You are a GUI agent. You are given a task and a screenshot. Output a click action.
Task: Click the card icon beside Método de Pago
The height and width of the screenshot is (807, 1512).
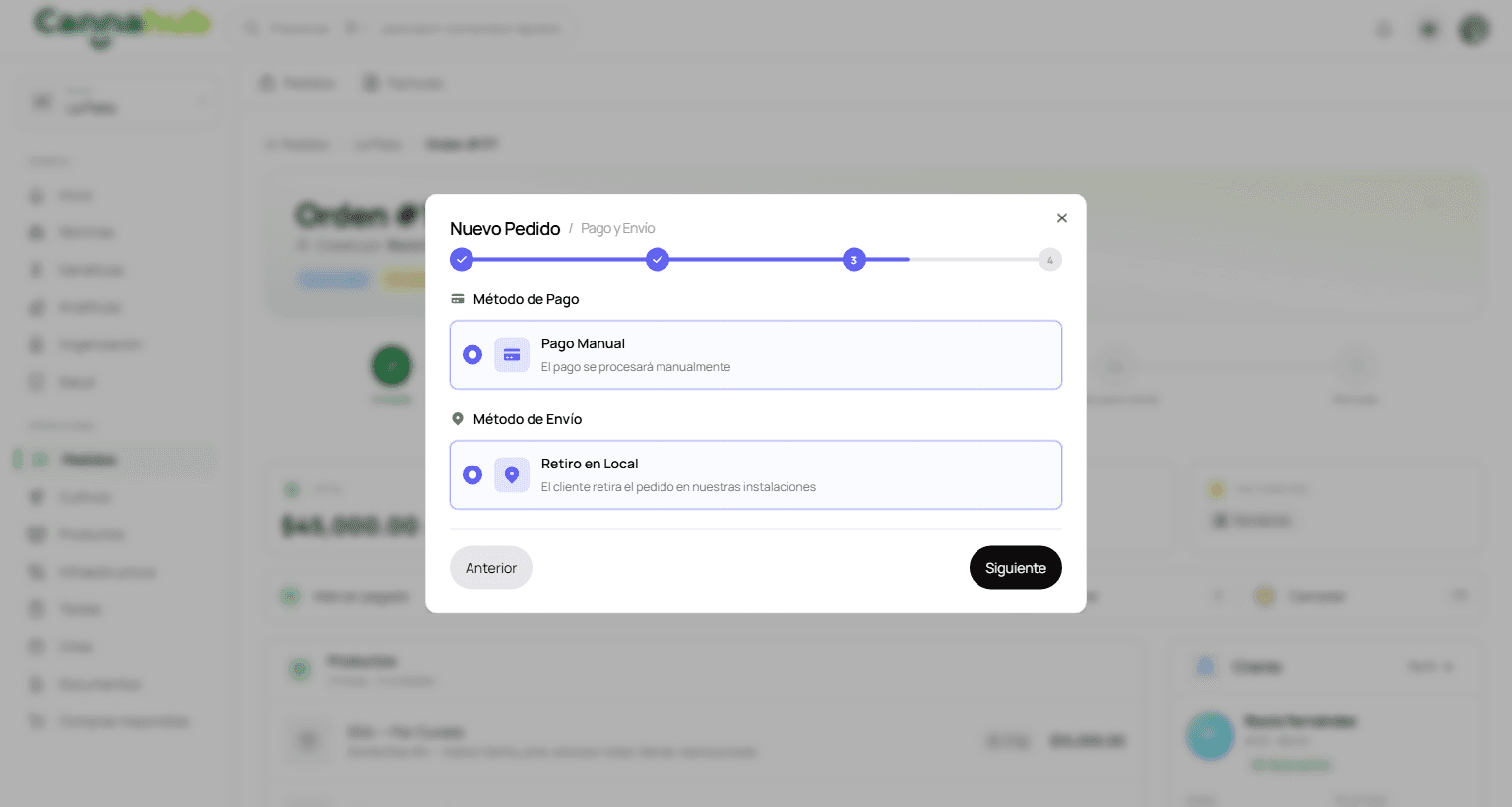[458, 299]
